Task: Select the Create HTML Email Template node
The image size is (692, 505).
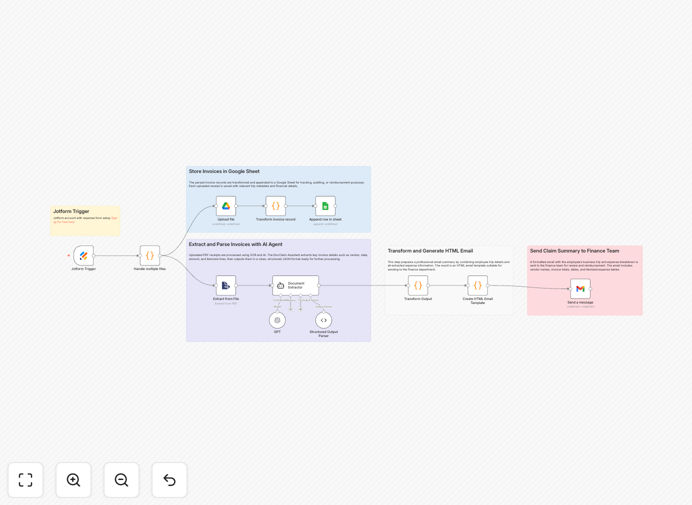Action: pos(478,286)
